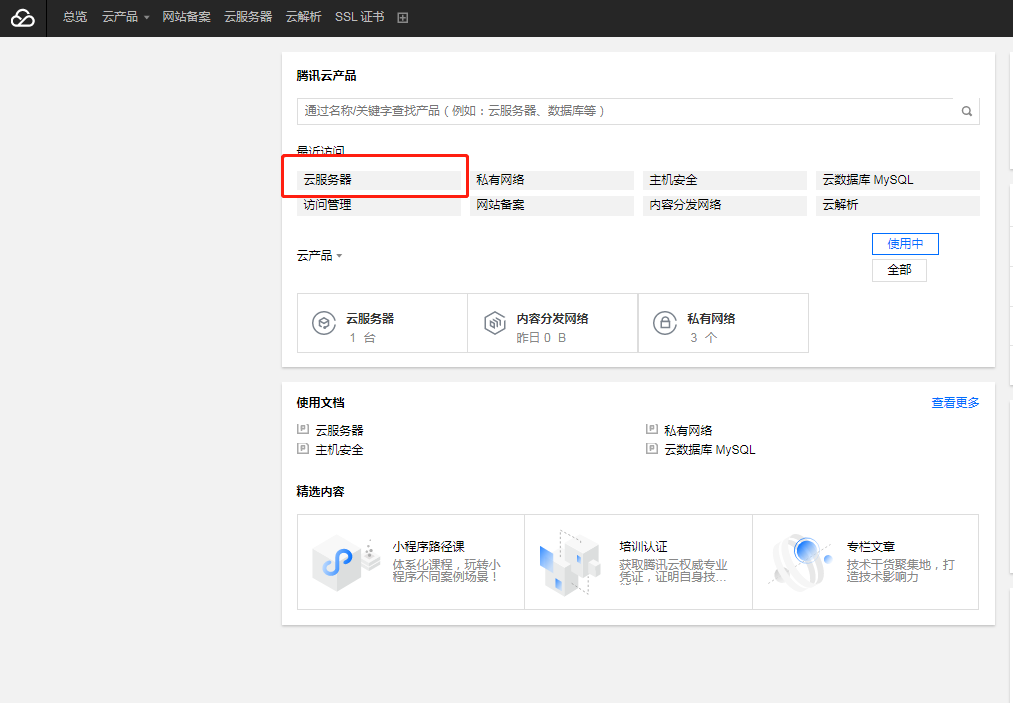Screen dimensions: 1013x703
Task: Open 总览 in top navigation
Action: click(x=75, y=17)
